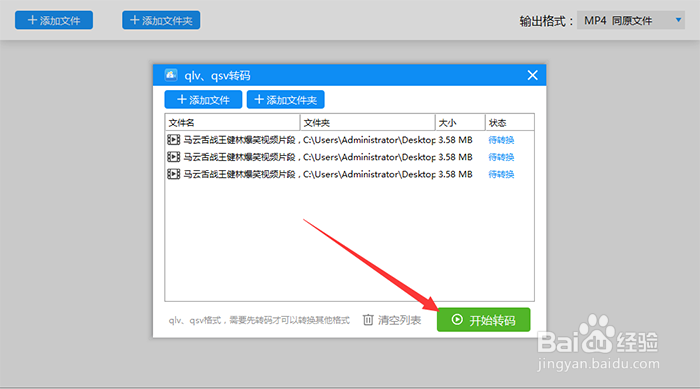Click 待转换 status in third row

pos(501,174)
